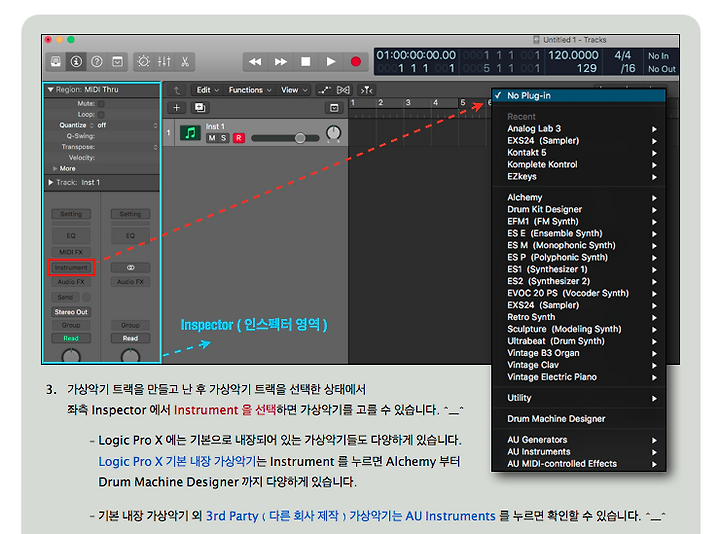The height and width of the screenshot is (534, 720).
Task: Click the 4/4 time signature display
Action: point(623,55)
